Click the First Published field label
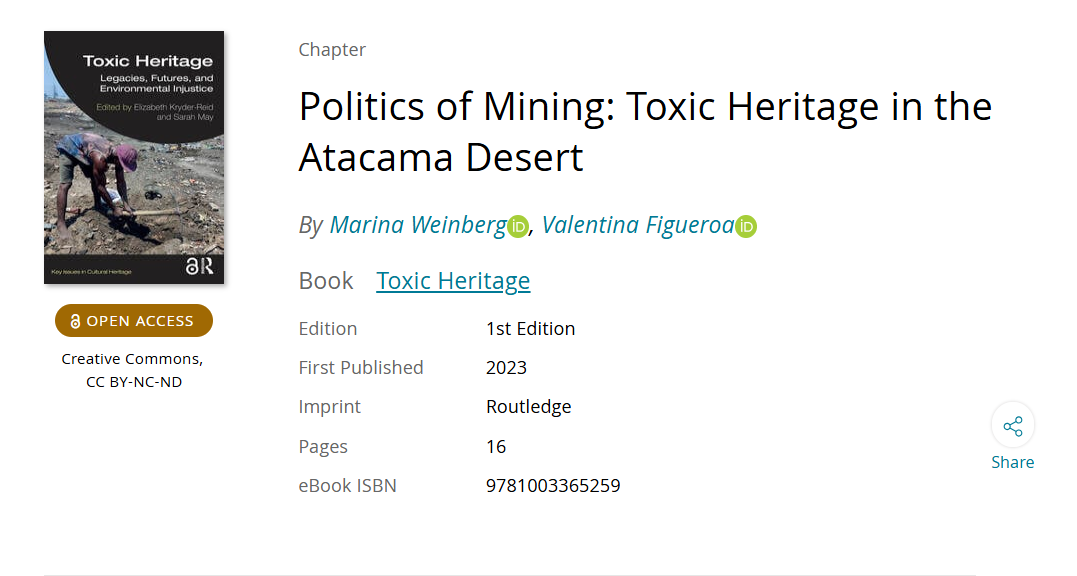The width and height of the screenshot is (1077, 576). click(x=361, y=368)
